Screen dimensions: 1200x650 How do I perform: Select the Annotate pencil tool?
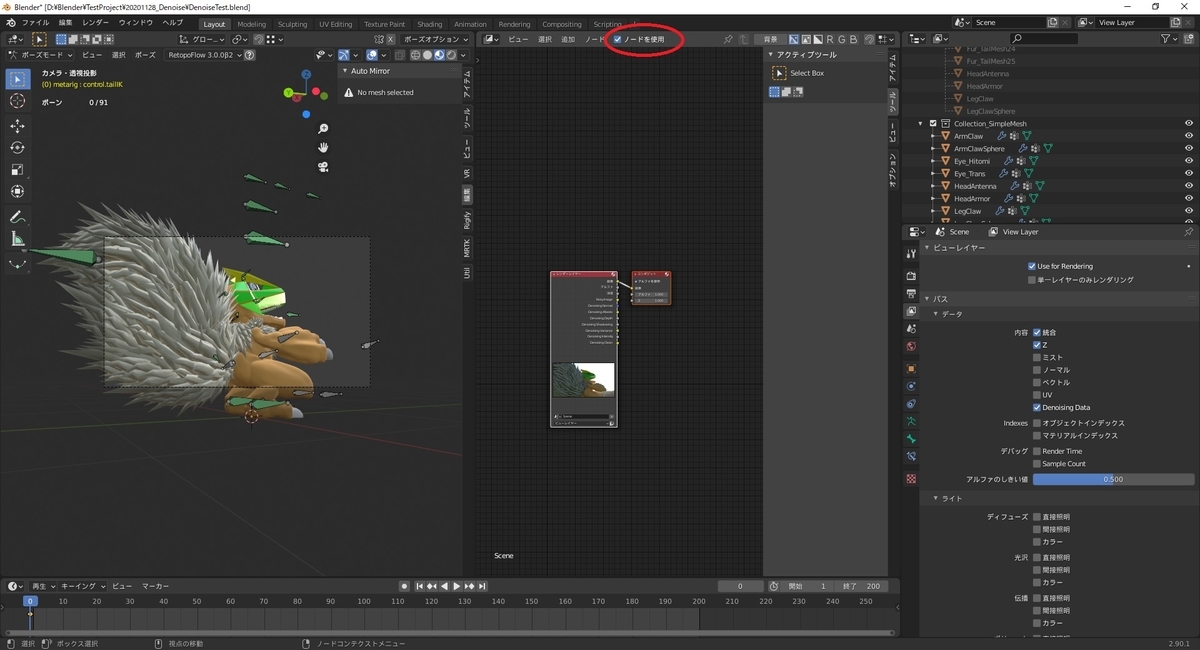click(18, 217)
